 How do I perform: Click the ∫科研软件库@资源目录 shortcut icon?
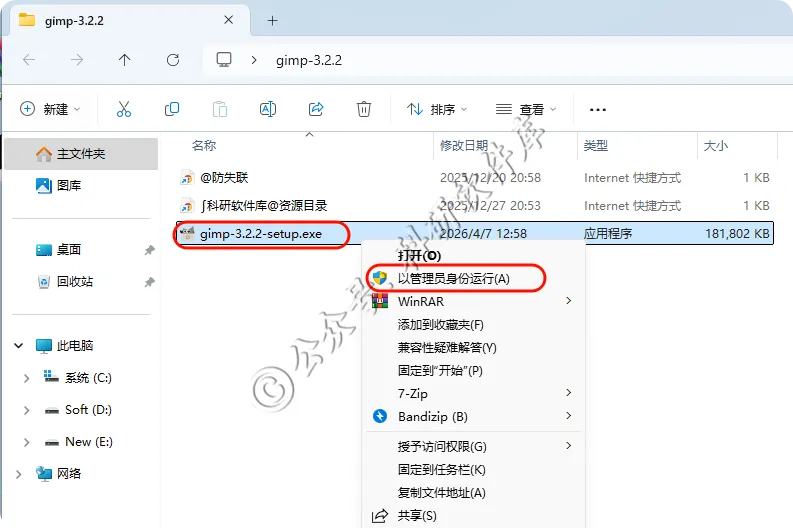coord(187,206)
